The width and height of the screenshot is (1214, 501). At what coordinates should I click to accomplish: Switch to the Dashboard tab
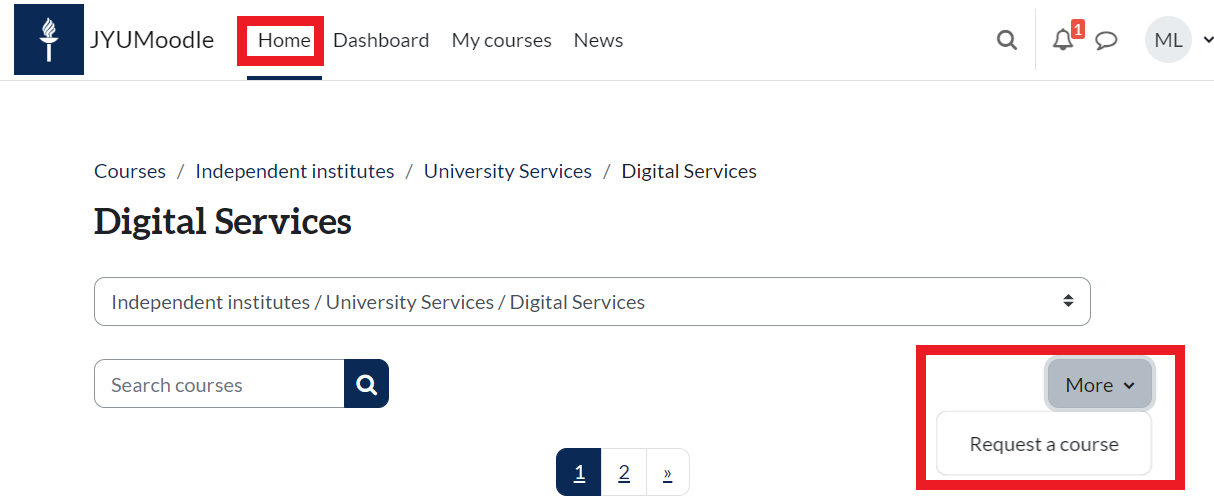[x=381, y=41]
